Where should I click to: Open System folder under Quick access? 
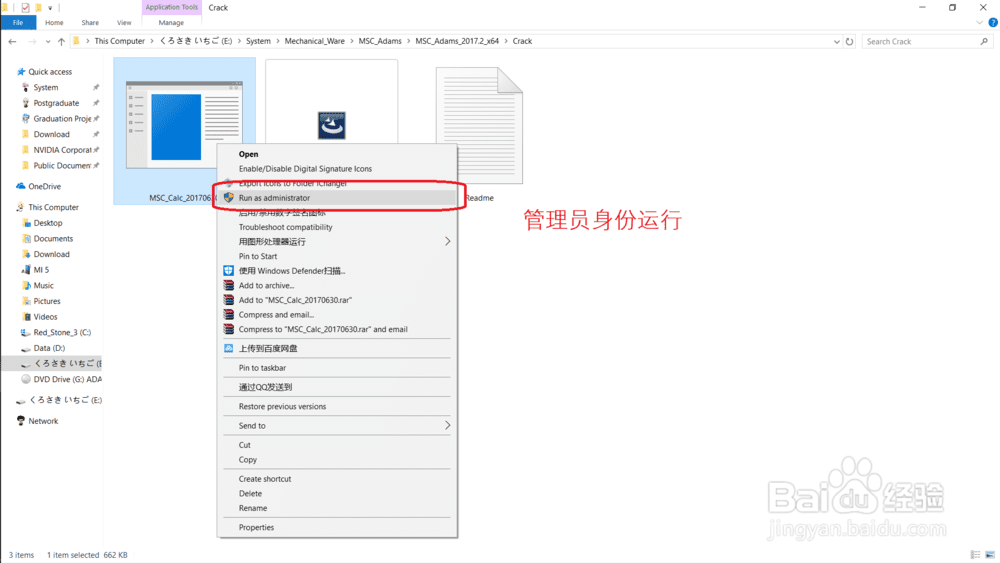pos(45,87)
